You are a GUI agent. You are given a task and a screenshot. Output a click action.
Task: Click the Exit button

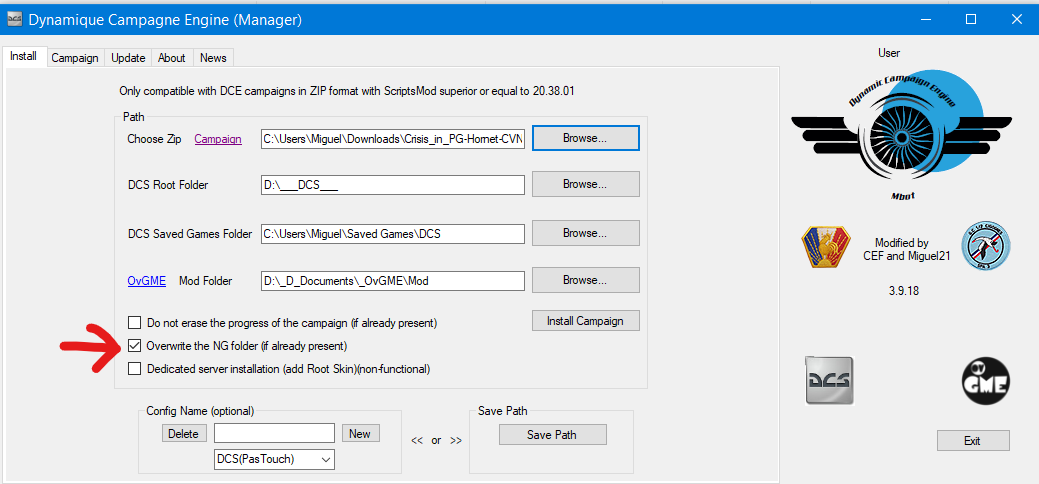972,441
